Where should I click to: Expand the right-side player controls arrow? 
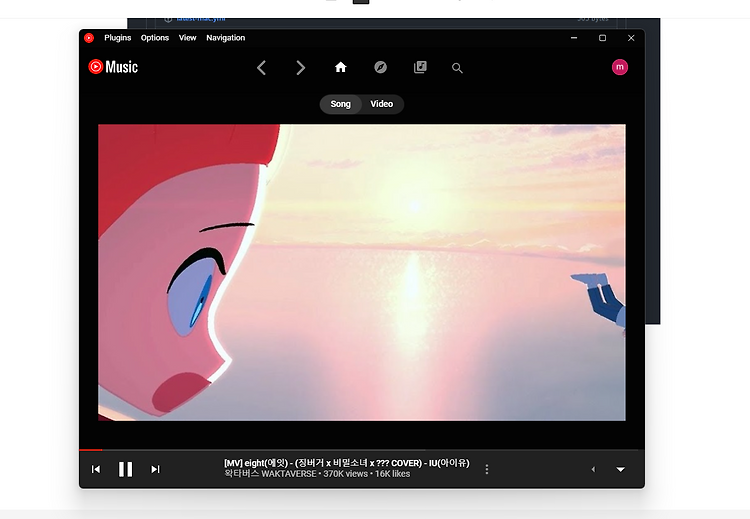click(x=593, y=469)
